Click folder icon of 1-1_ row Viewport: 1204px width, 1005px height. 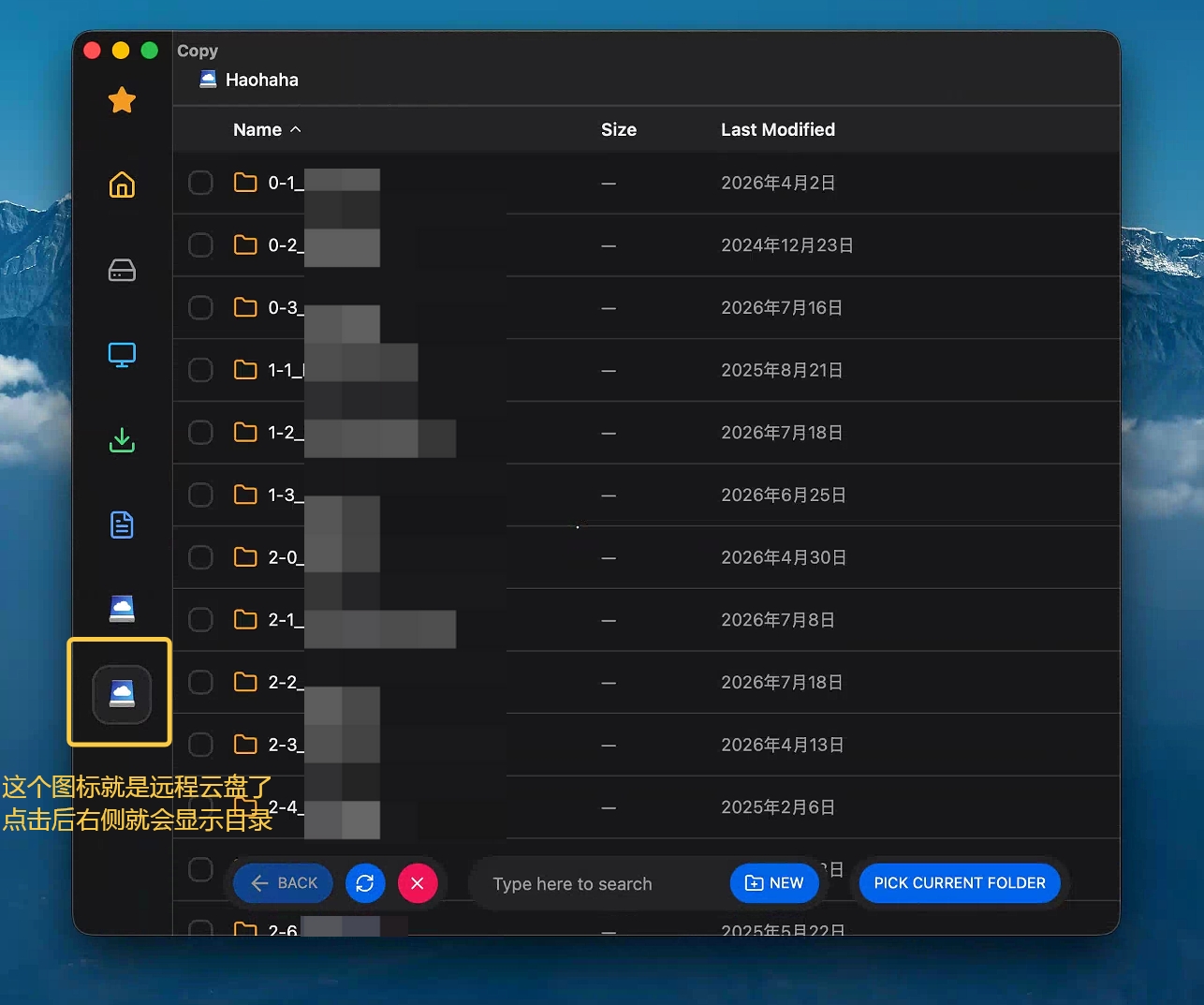tap(245, 370)
